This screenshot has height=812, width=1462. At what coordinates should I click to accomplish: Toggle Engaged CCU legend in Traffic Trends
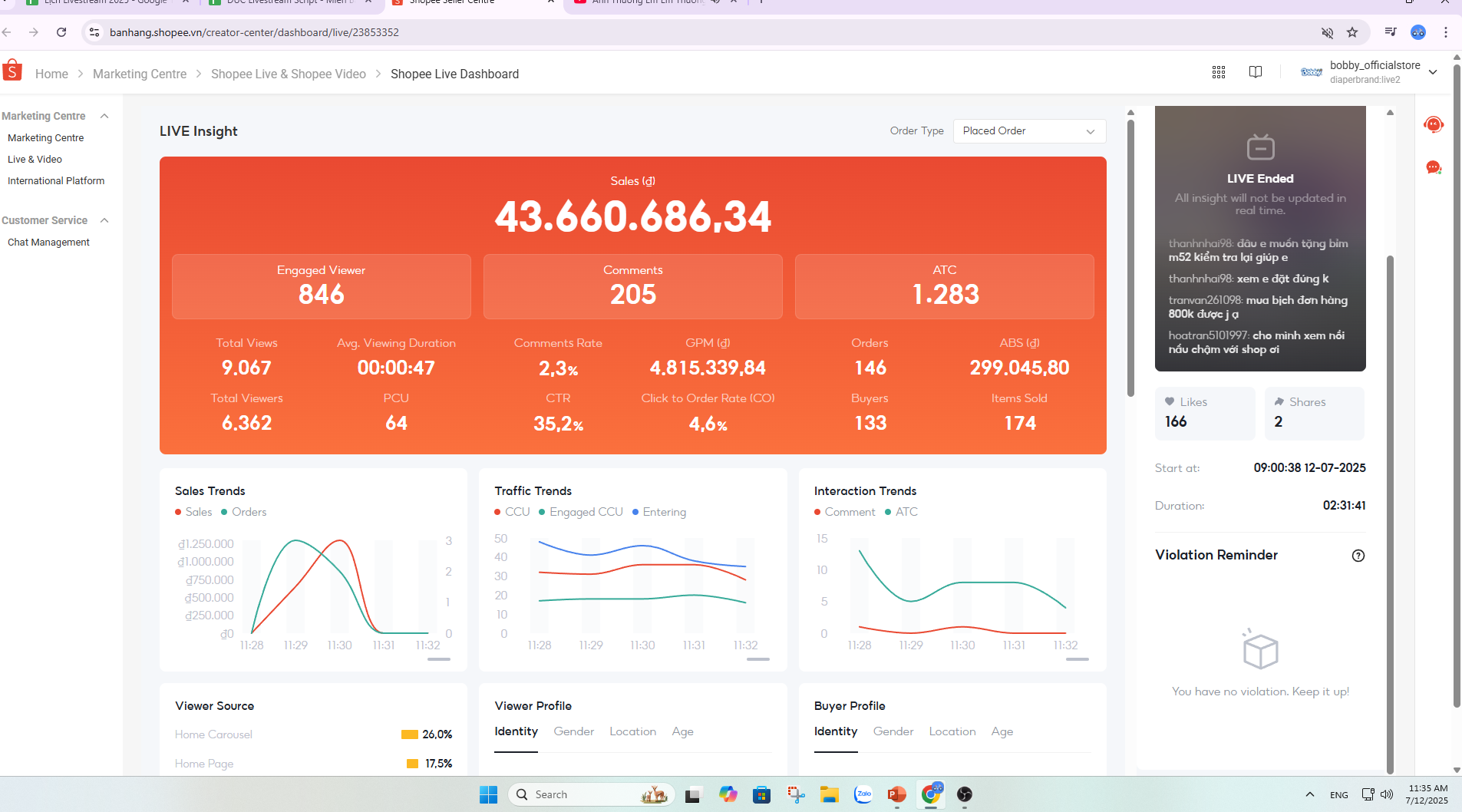pos(581,512)
